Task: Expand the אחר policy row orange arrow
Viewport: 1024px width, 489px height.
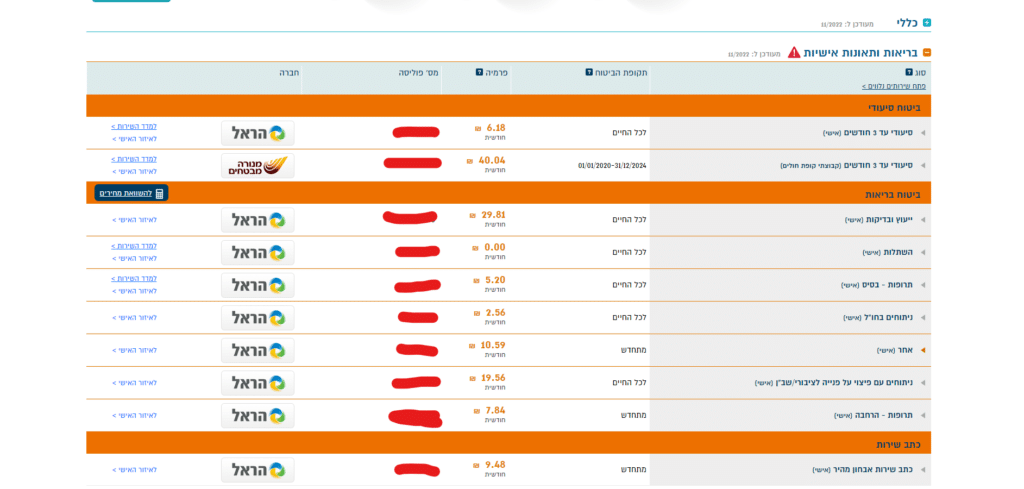Action: point(923,350)
